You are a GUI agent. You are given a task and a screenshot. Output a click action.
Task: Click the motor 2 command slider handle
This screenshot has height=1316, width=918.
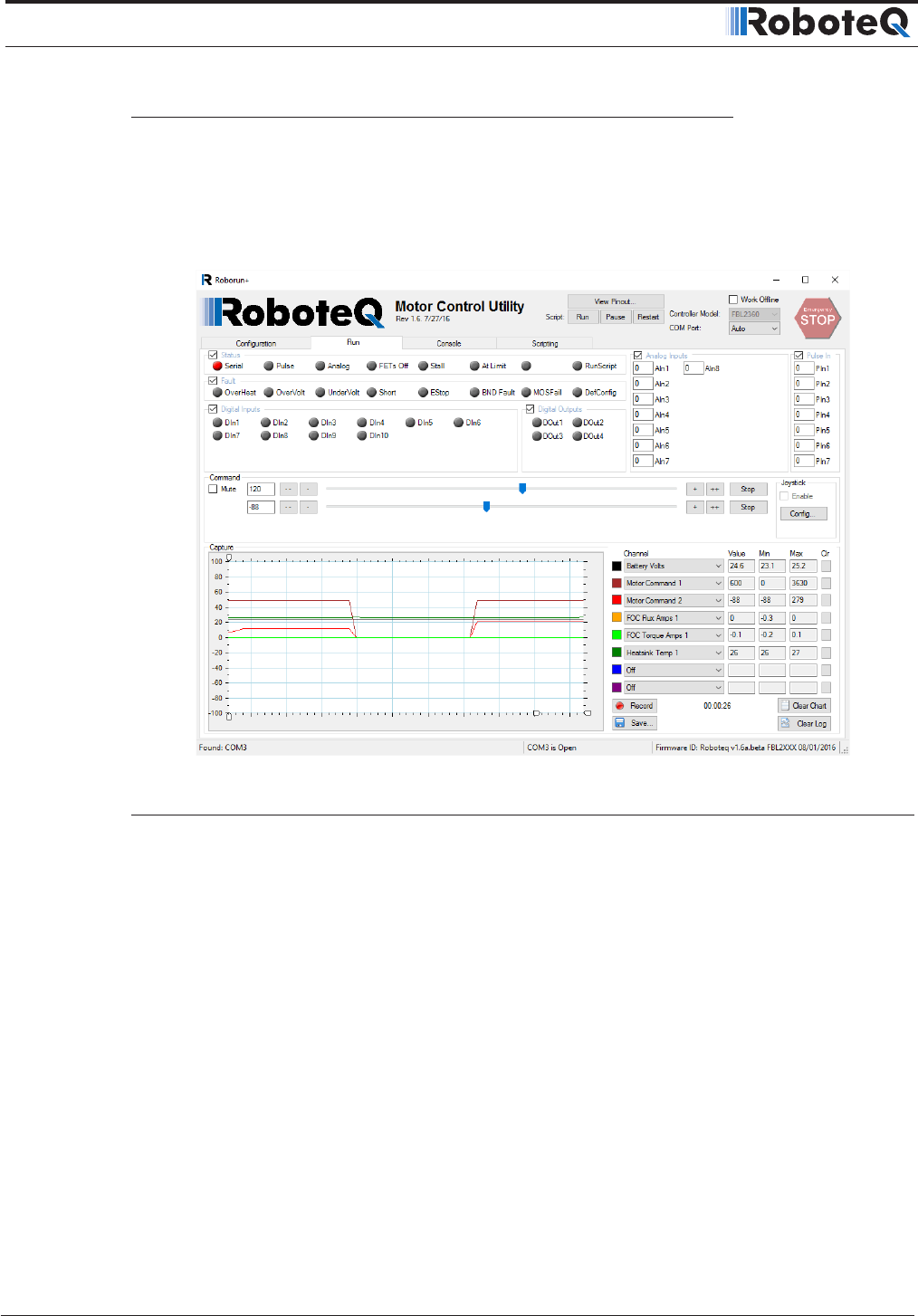[486, 507]
